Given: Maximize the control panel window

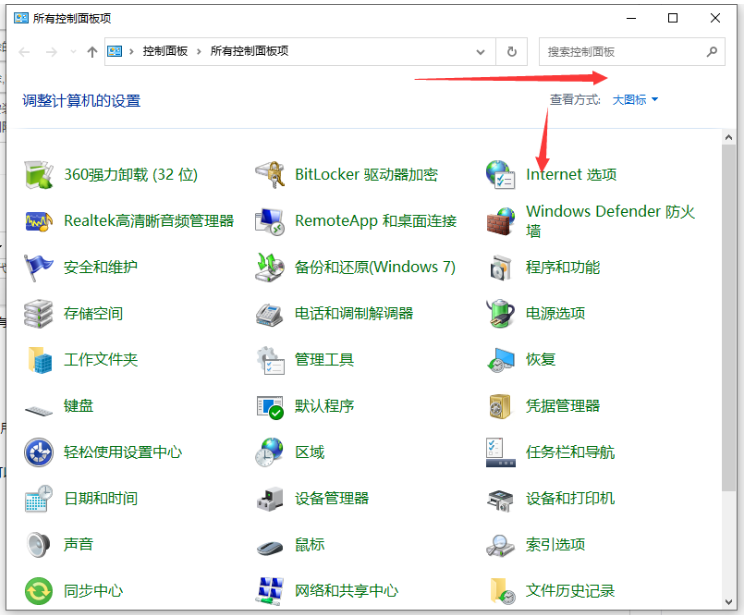Looking at the screenshot, I should pyautogui.click(x=672, y=18).
